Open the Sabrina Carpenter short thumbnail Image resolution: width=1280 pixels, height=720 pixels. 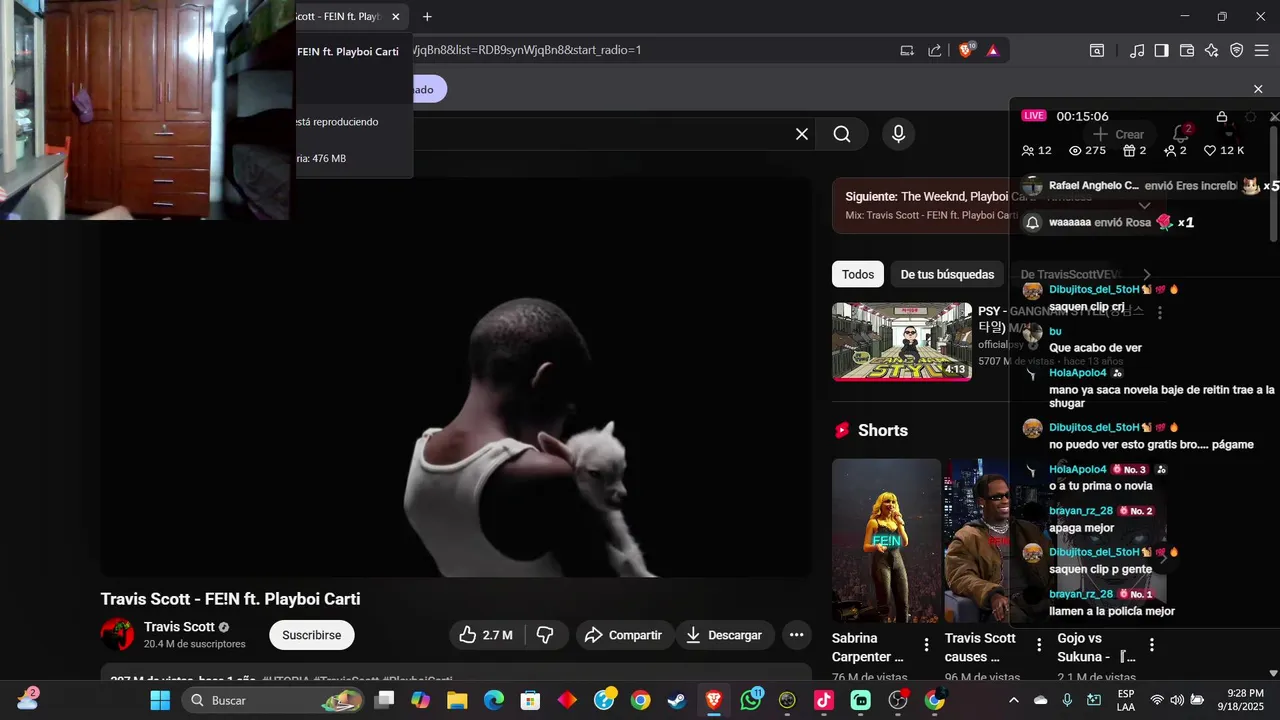pyautogui.click(x=886, y=540)
